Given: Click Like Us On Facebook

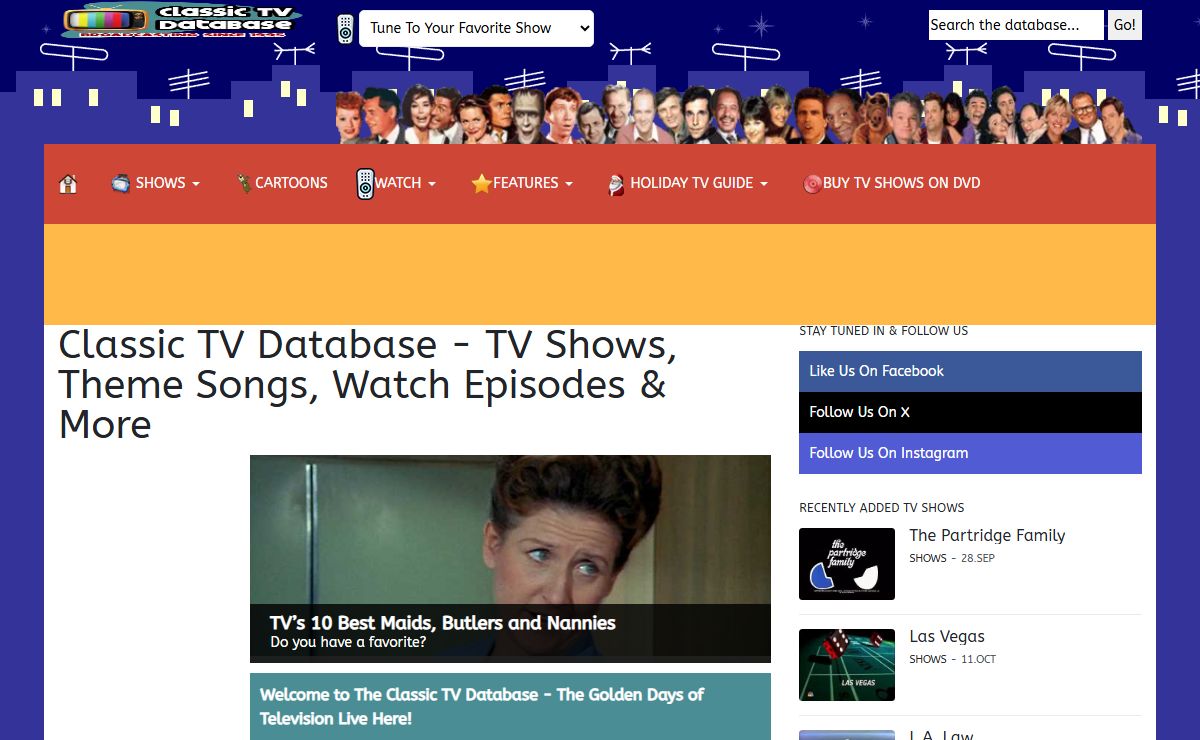Looking at the screenshot, I should pos(970,371).
